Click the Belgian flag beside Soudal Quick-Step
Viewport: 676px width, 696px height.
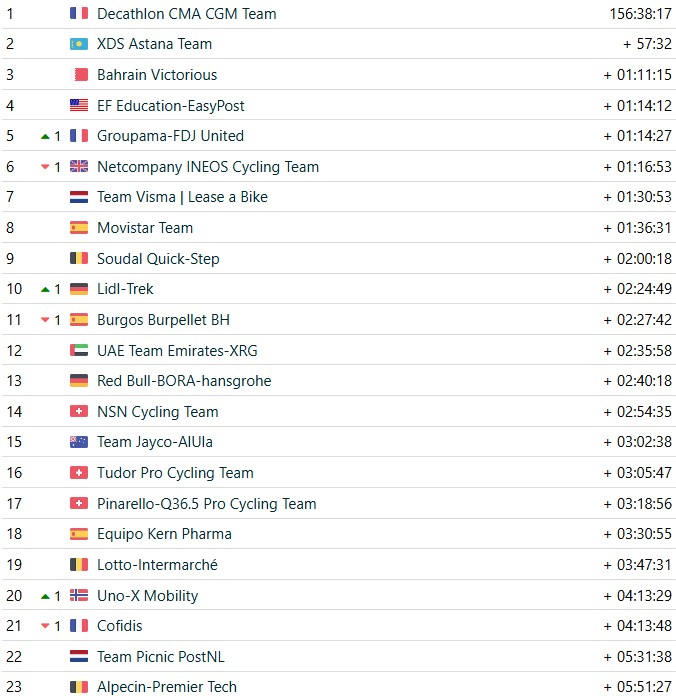pos(79,258)
